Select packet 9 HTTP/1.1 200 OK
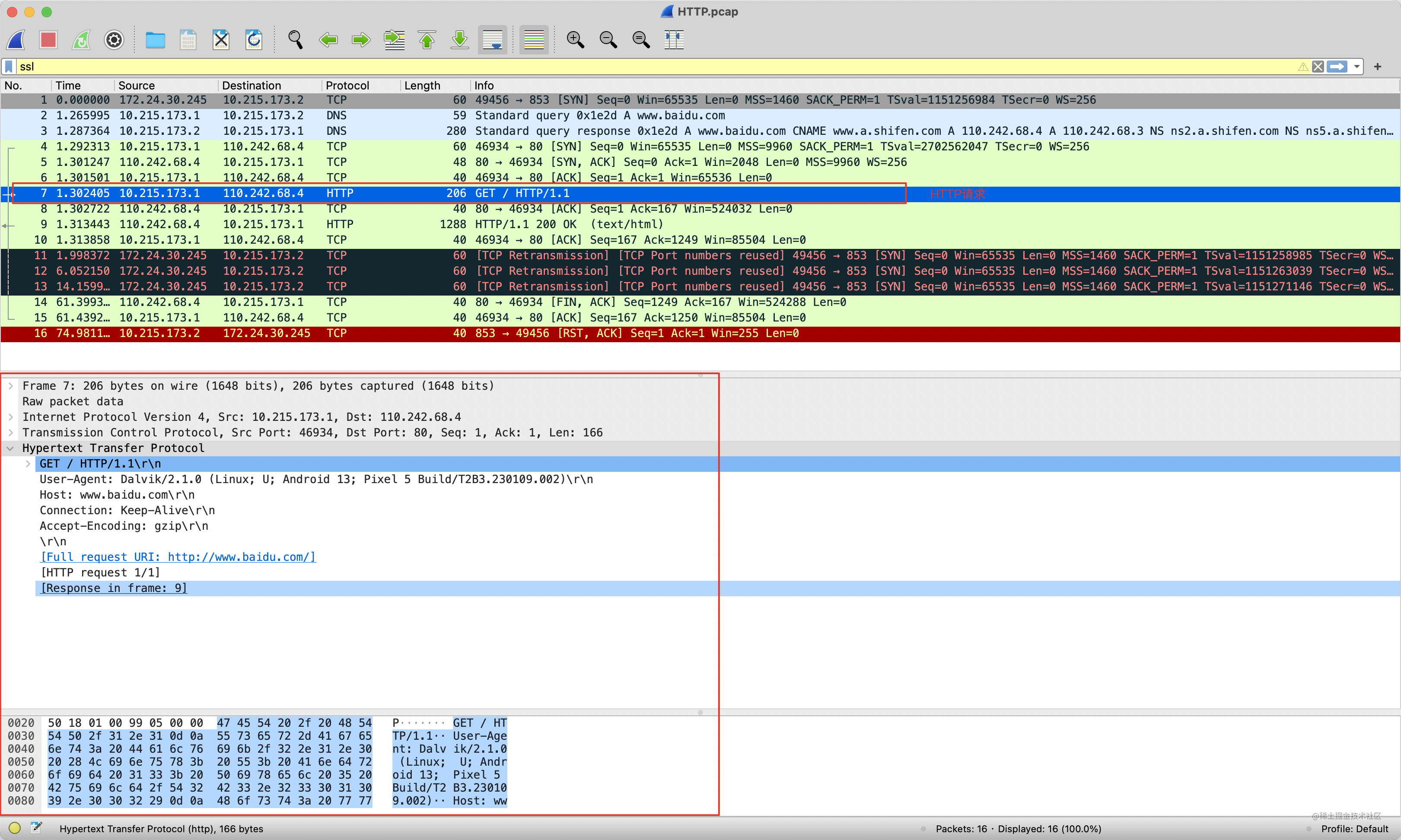1401x840 pixels. (700, 225)
